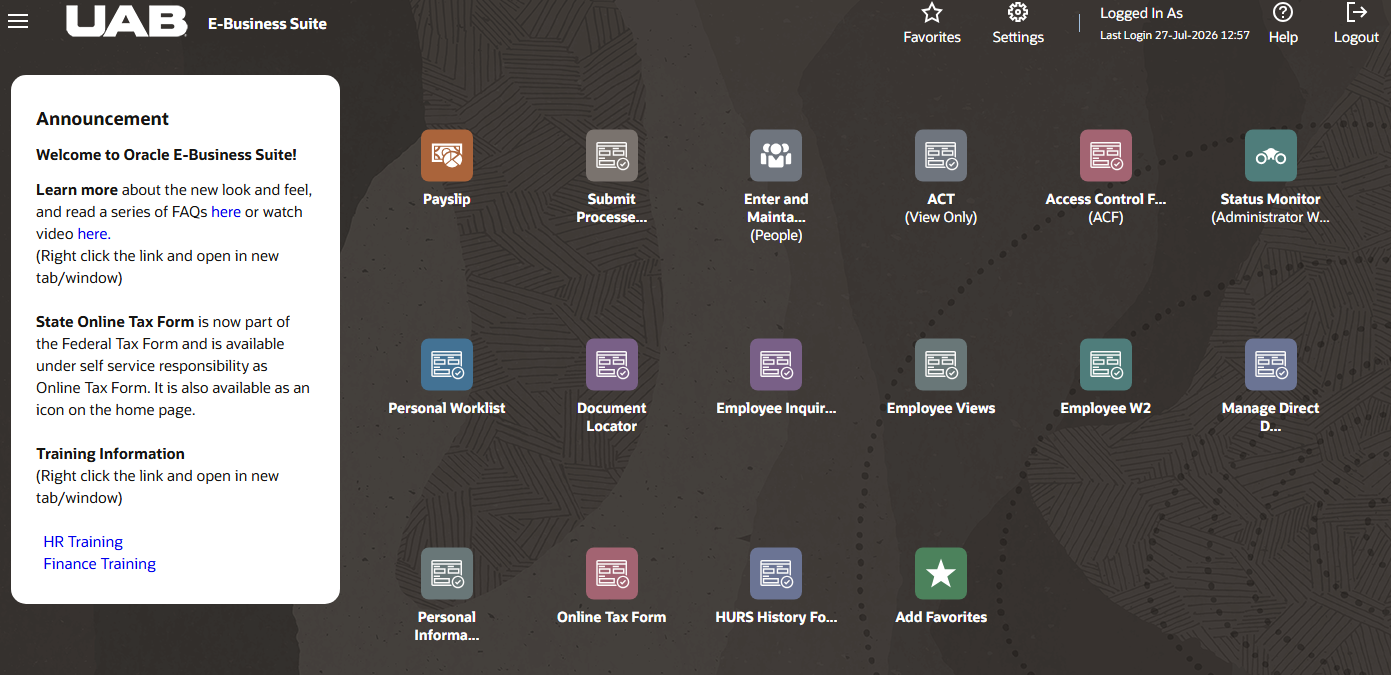Open the Employee Inquiry tile icon
1391x675 pixels.
coord(776,365)
